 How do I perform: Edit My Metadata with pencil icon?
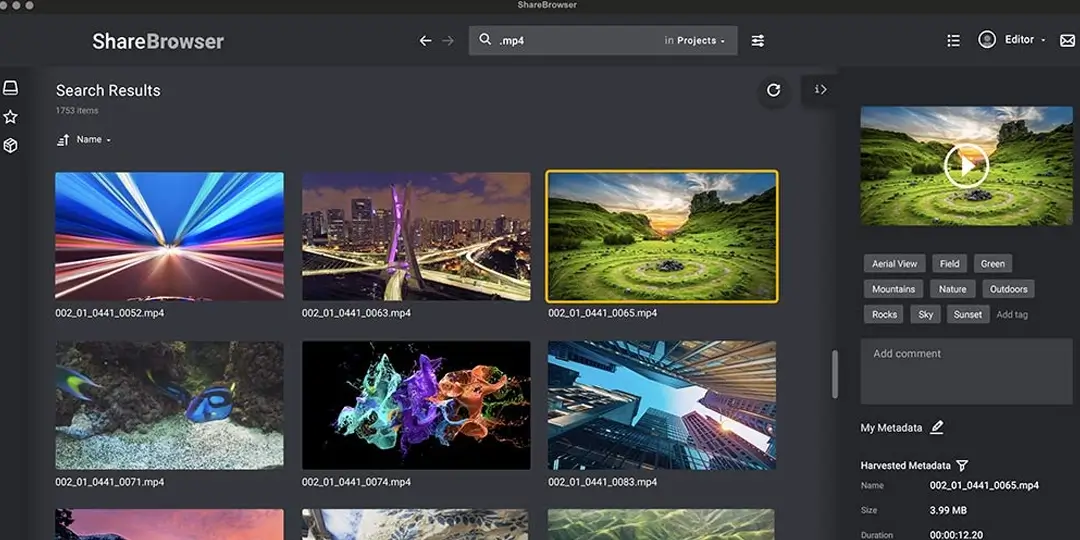click(x=937, y=428)
